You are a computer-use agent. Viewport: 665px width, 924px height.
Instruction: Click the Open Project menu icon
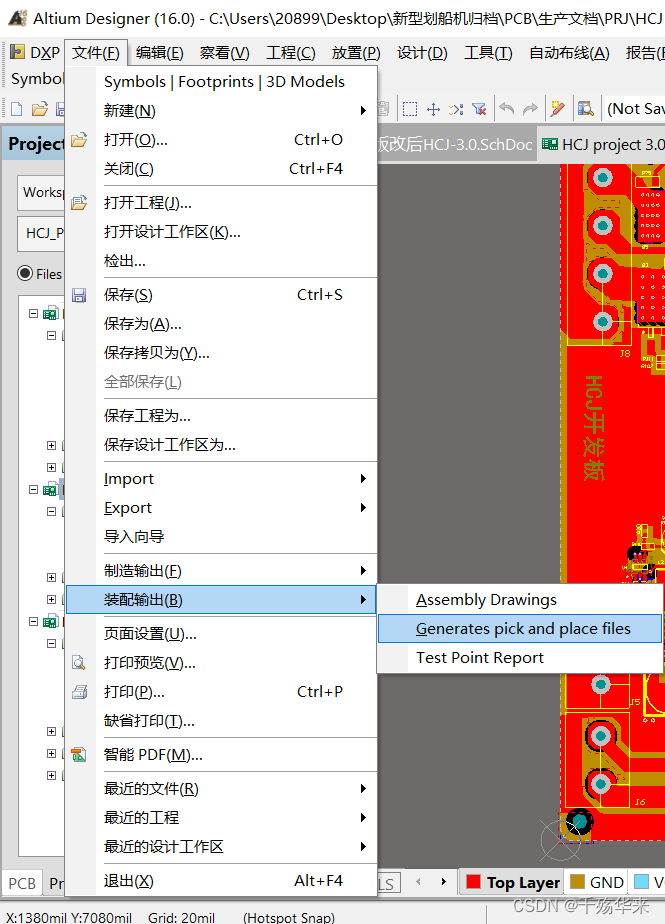[79, 203]
